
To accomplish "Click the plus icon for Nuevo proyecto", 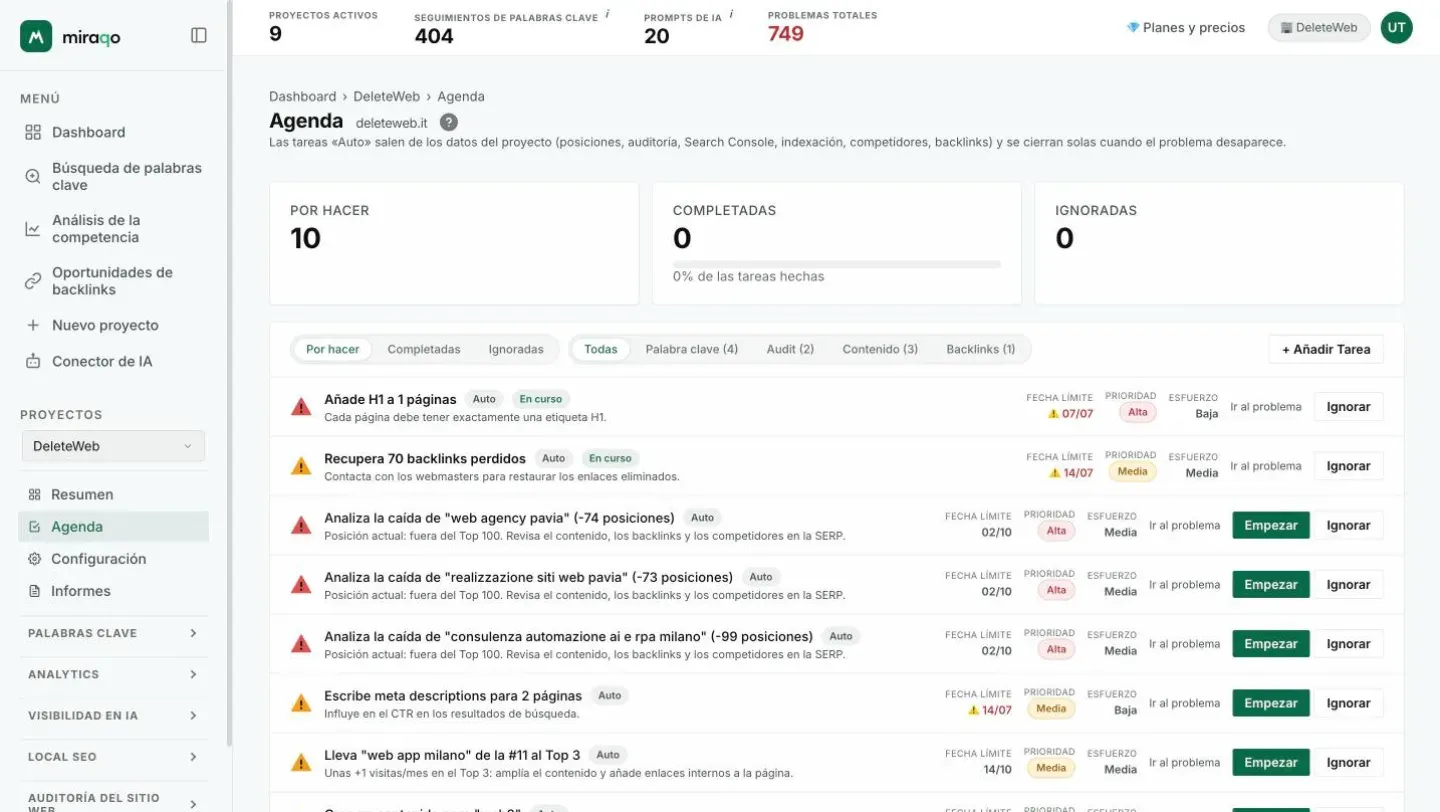I will point(33,325).
